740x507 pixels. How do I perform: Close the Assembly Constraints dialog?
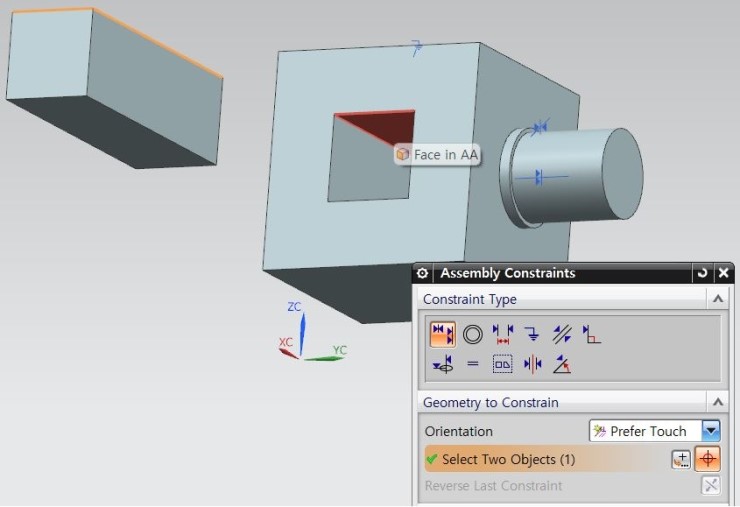click(724, 273)
